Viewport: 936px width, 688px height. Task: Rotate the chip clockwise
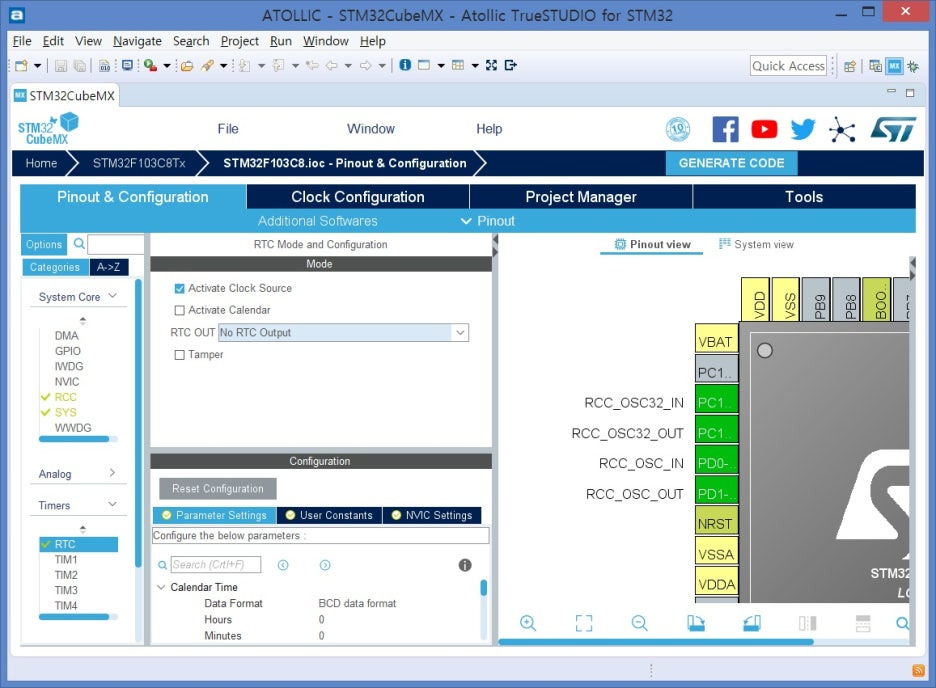pyautogui.click(x=695, y=623)
